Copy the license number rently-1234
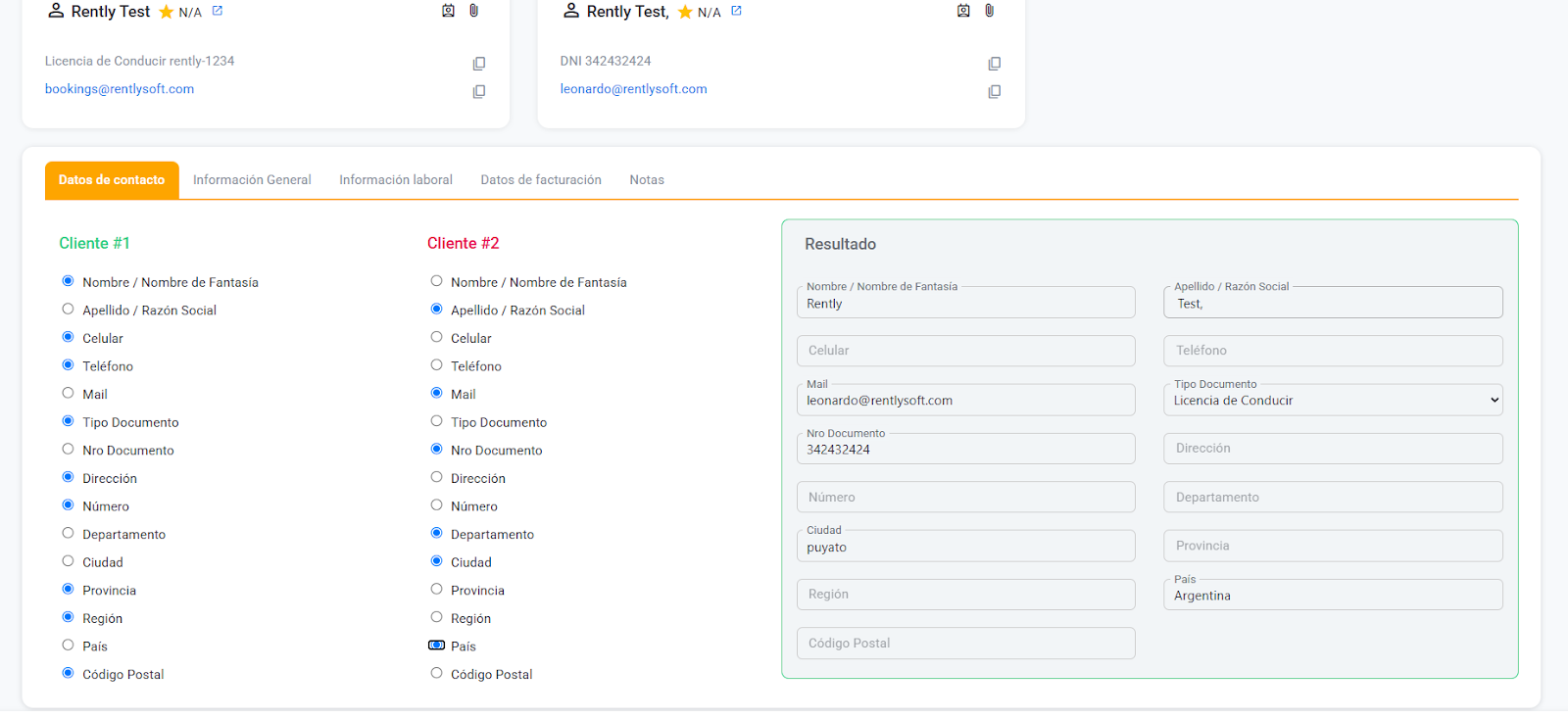Screen dimensions: 1568x718 (x=479, y=64)
